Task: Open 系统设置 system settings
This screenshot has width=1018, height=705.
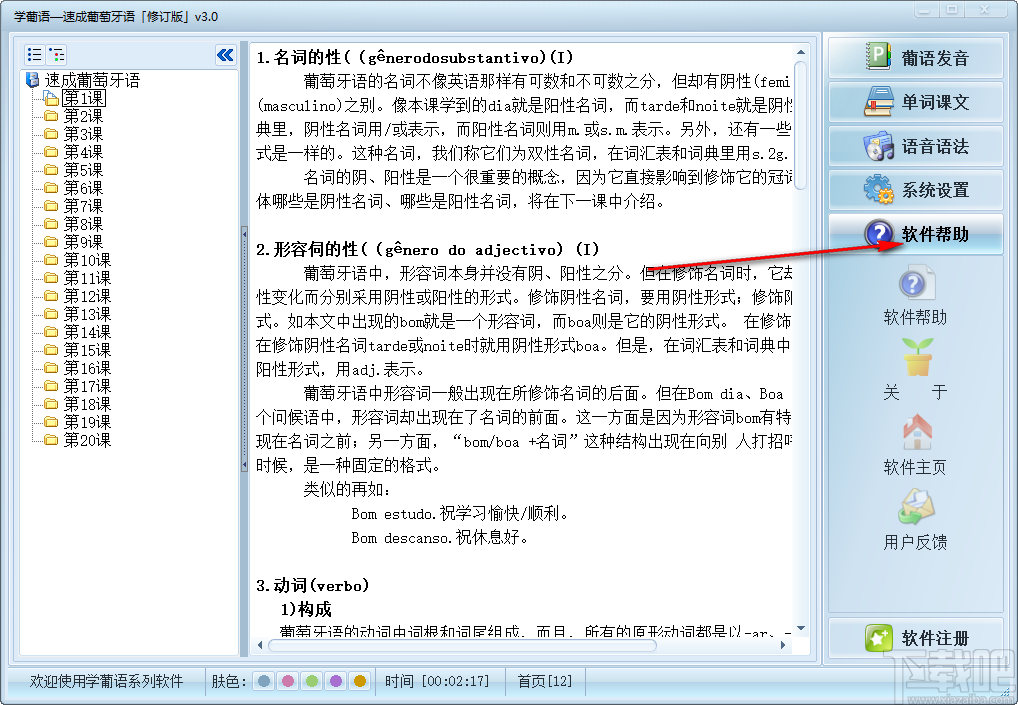Action: click(x=913, y=189)
